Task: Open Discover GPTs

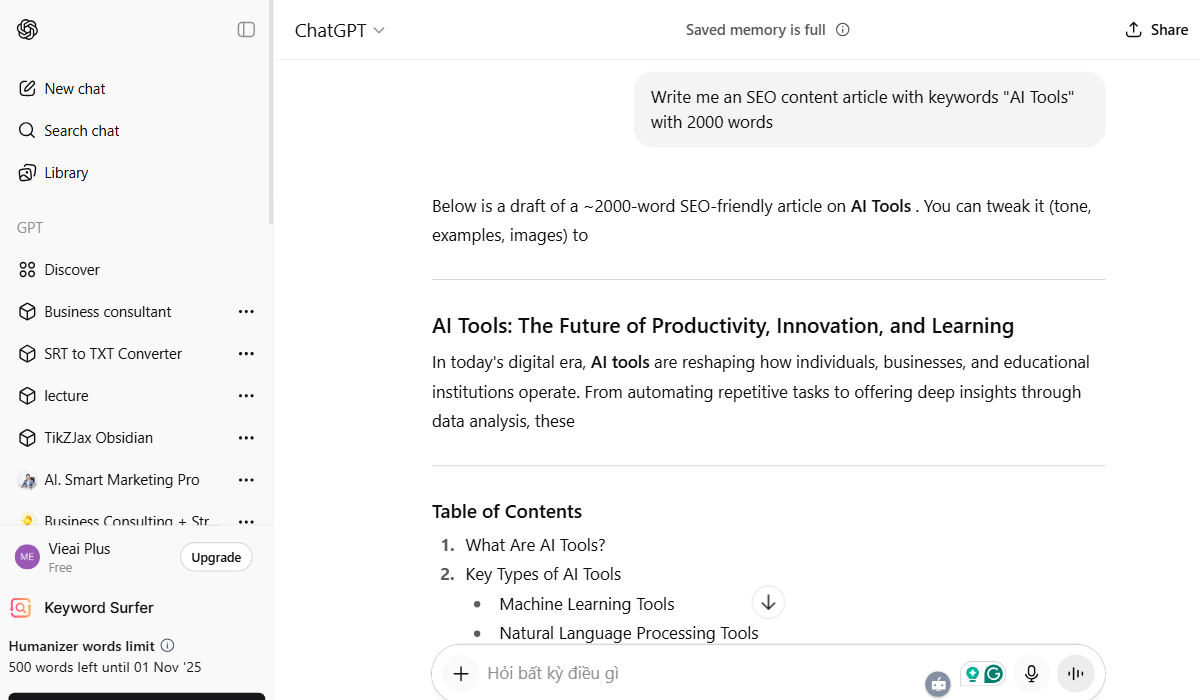Action: pyautogui.click(x=72, y=270)
